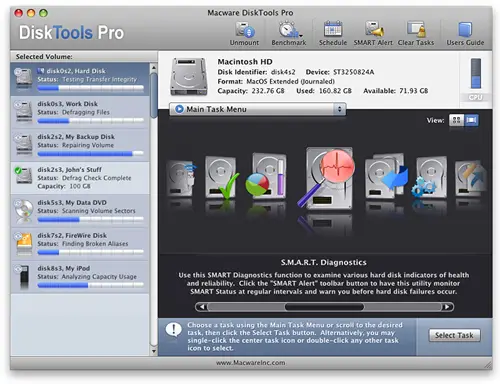Click the Capacity: 232.76 GB text
Screen dimensions: 500x384
251,91
